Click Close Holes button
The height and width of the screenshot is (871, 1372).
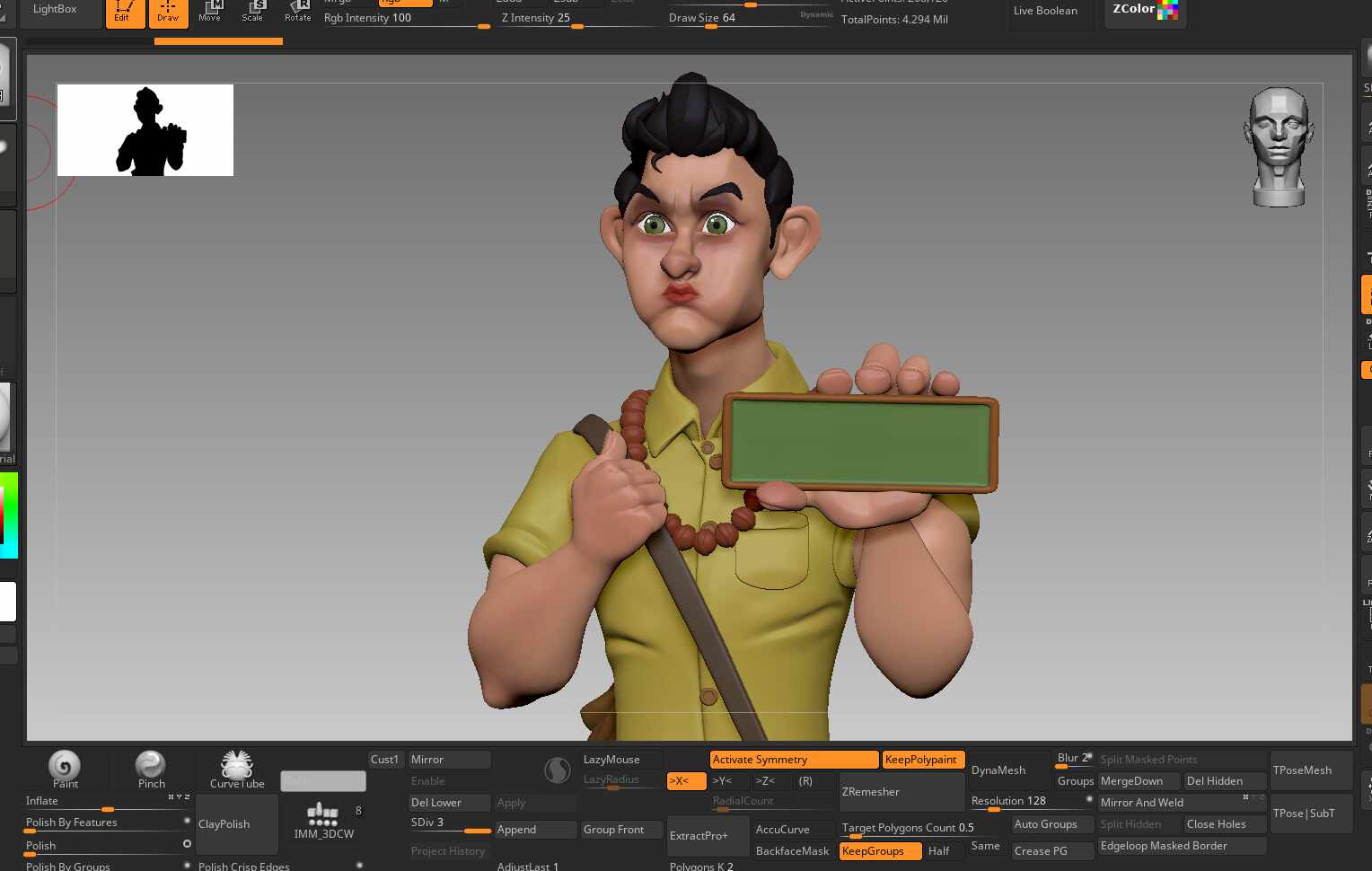pyautogui.click(x=1225, y=824)
